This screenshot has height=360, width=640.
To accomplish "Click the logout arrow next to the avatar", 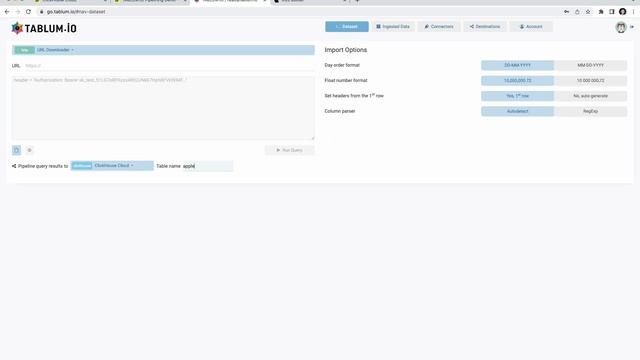I will tap(632, 27).
